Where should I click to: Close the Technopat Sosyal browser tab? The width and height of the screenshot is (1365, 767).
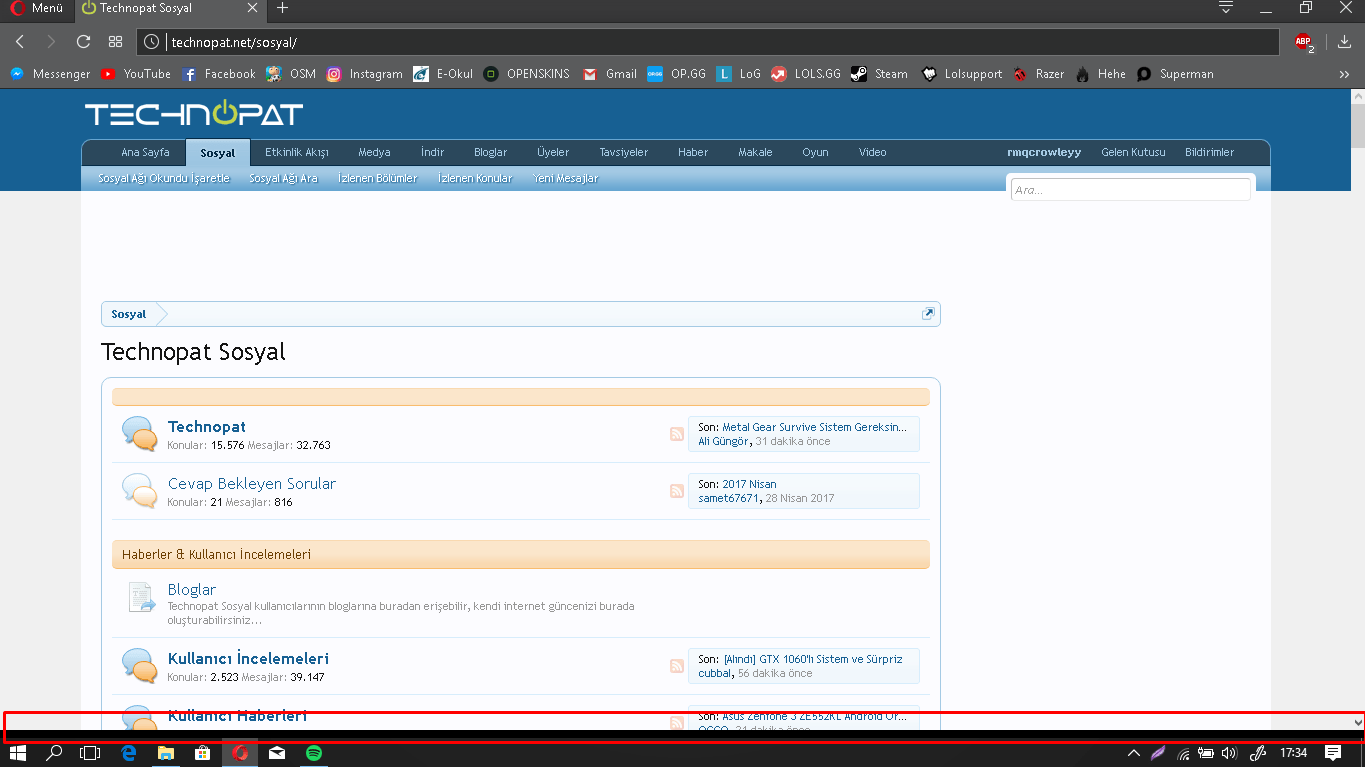[254, 8]
